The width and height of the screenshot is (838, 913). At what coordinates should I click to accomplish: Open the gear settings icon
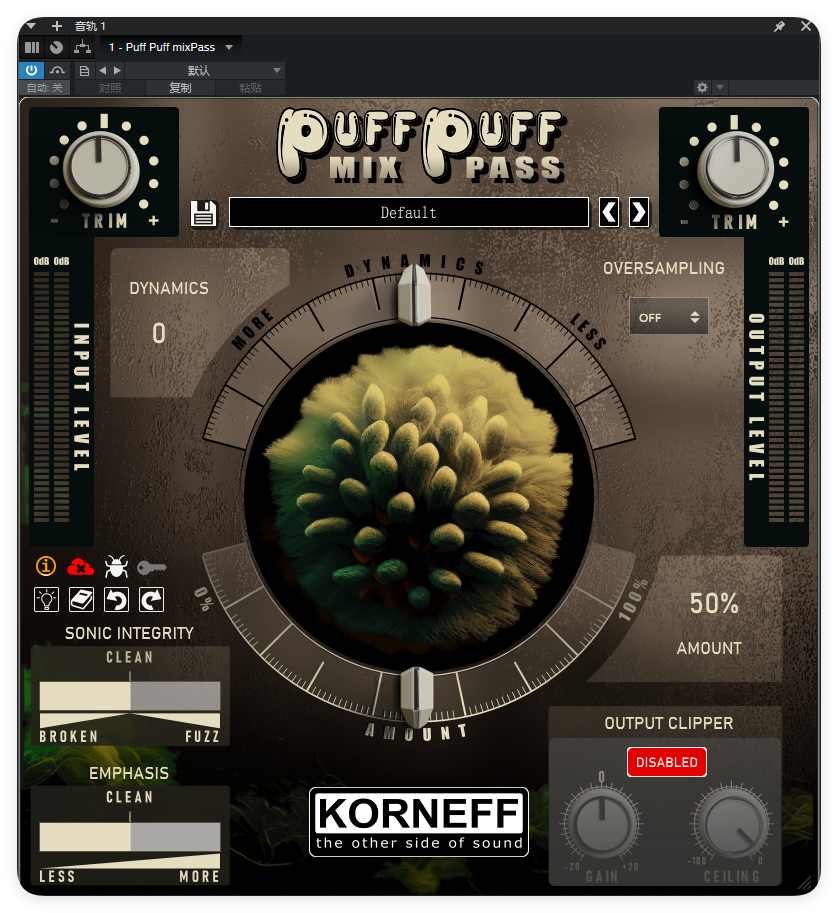[x=702, y=87]
